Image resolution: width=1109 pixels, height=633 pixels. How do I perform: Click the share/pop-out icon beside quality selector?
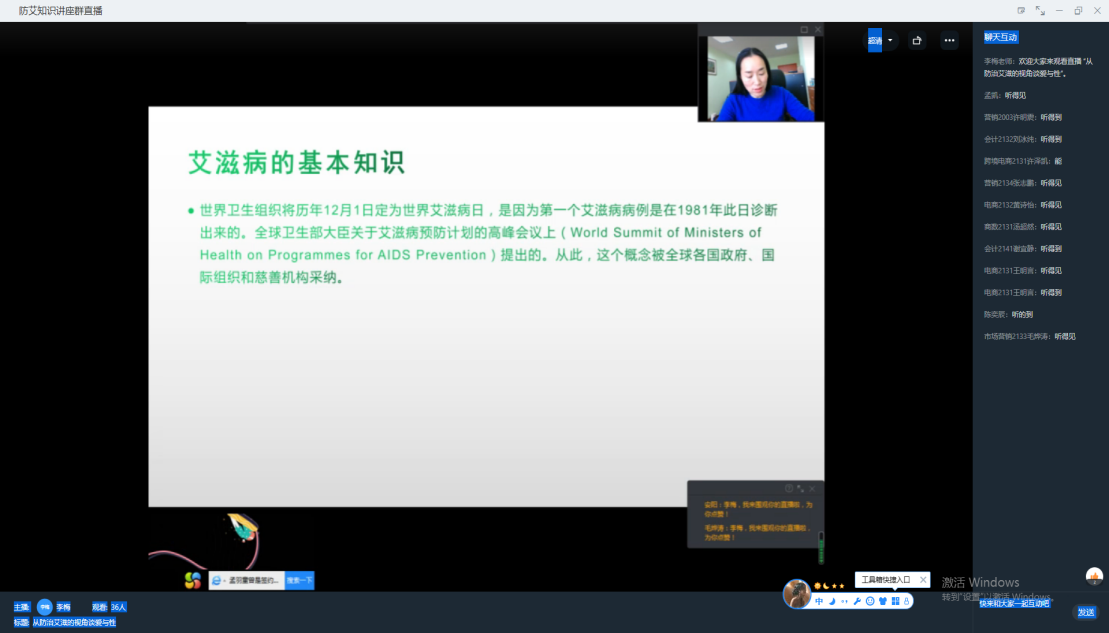(917, 41)
